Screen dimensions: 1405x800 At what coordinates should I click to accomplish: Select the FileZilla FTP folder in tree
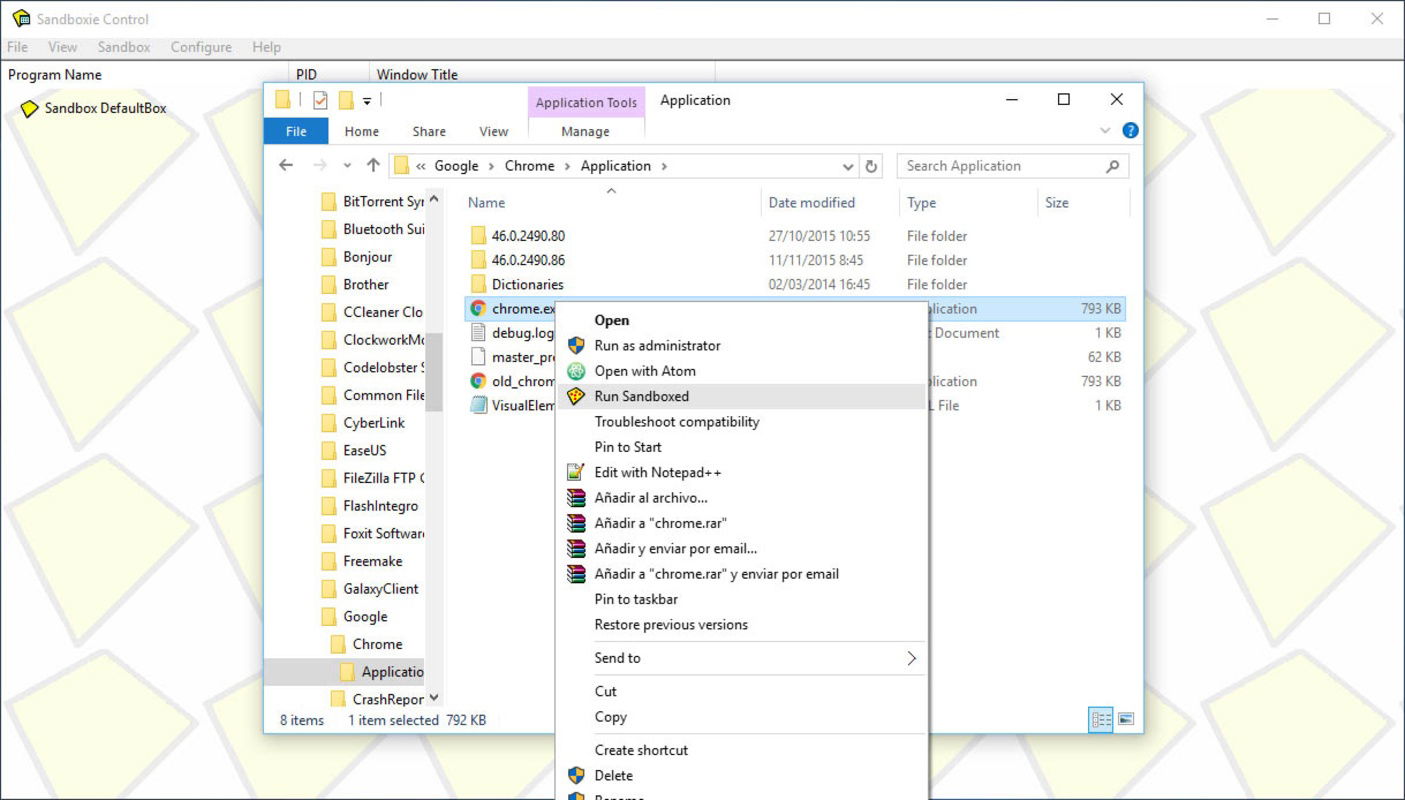(x=372, y=478)
